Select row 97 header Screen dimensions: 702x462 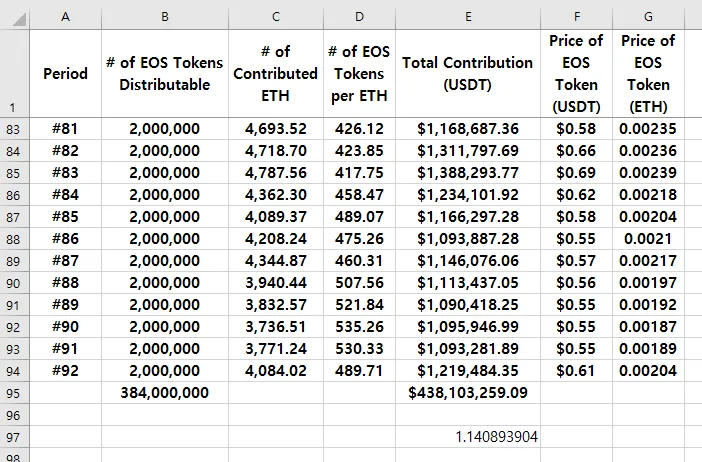click(14, 437)
